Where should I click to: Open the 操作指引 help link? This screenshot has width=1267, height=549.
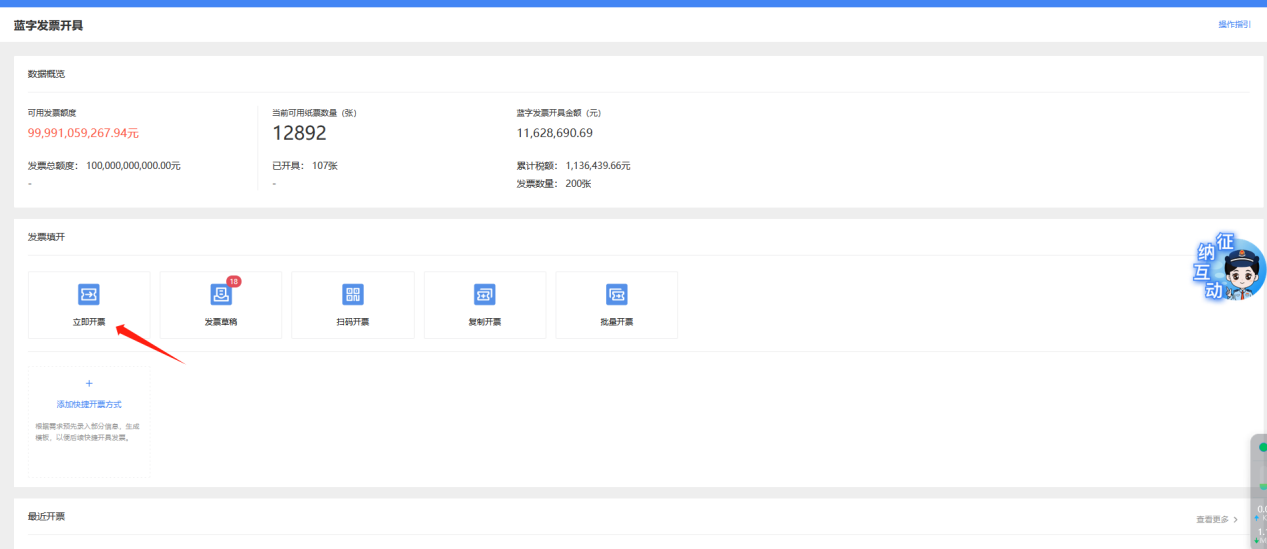click(1234, 24)
